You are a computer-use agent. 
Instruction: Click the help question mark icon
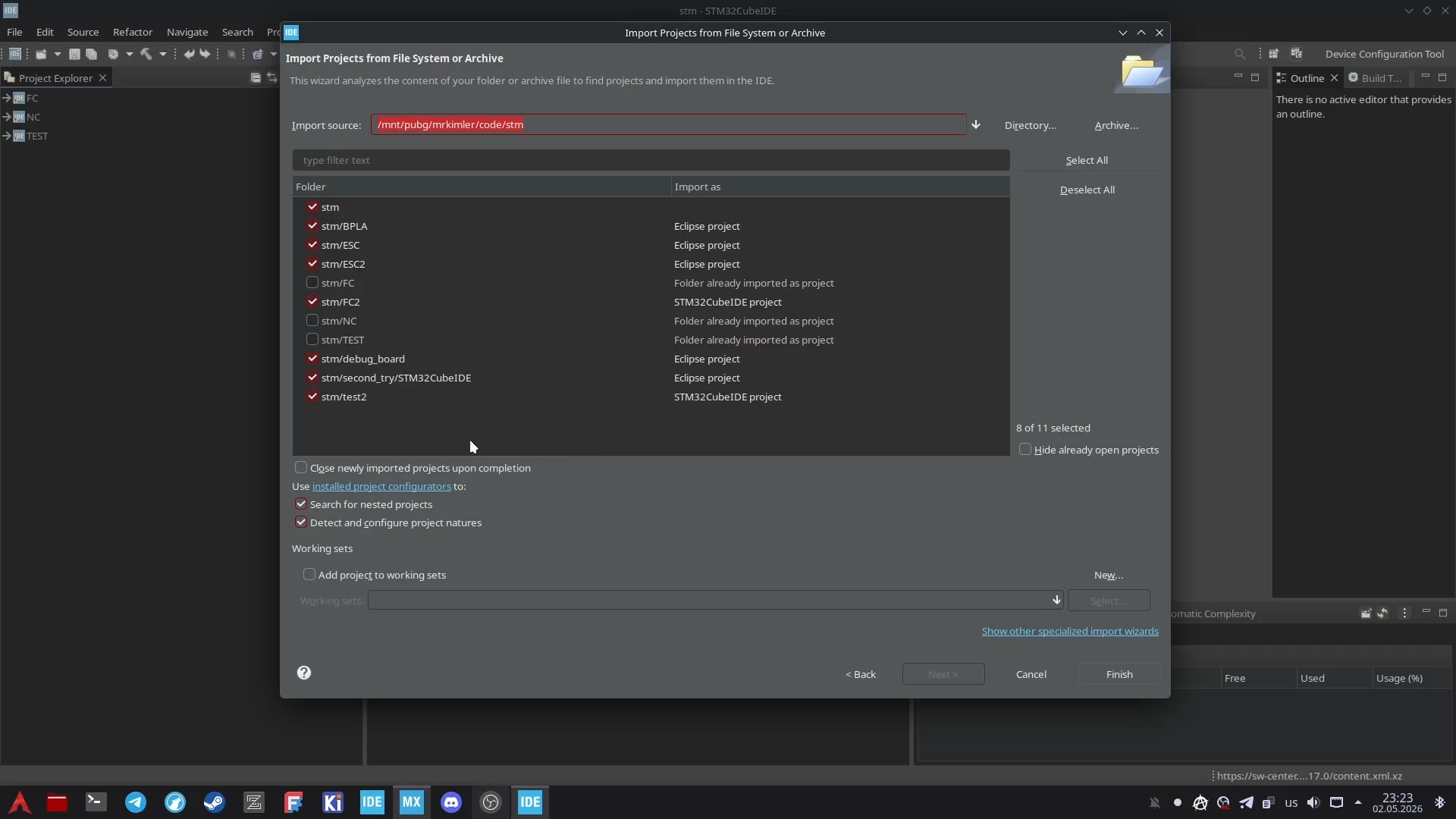click(x=304, y=673)
